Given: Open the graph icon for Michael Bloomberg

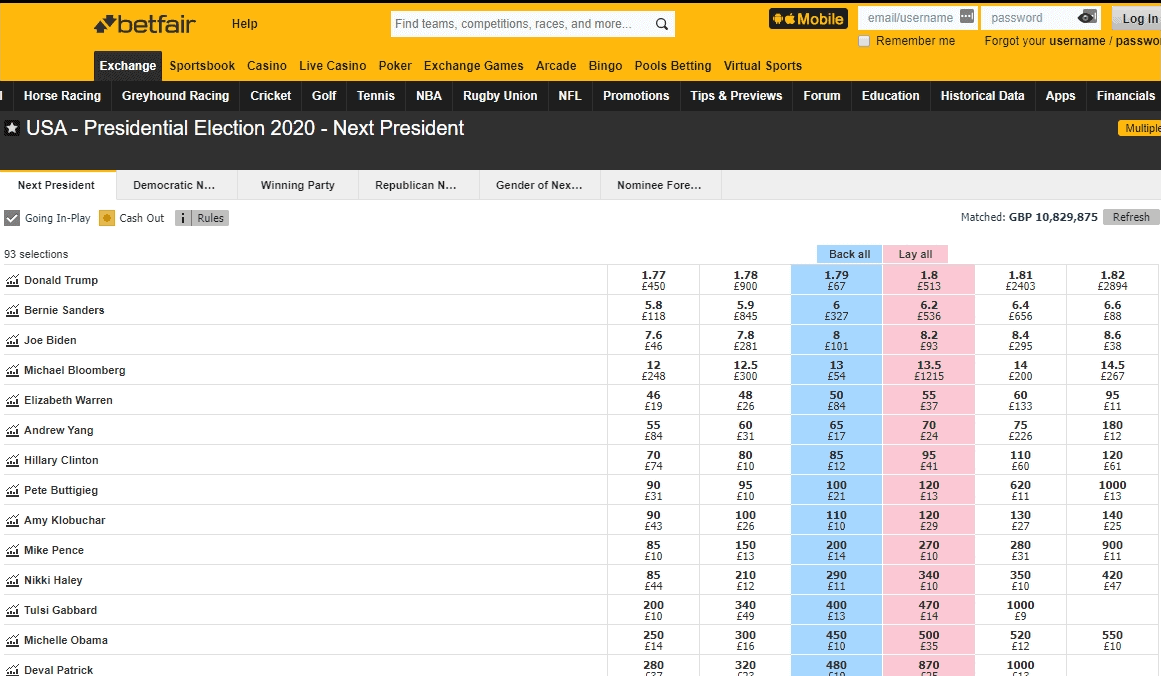Looking at the screenshot, I should point(12,370).
